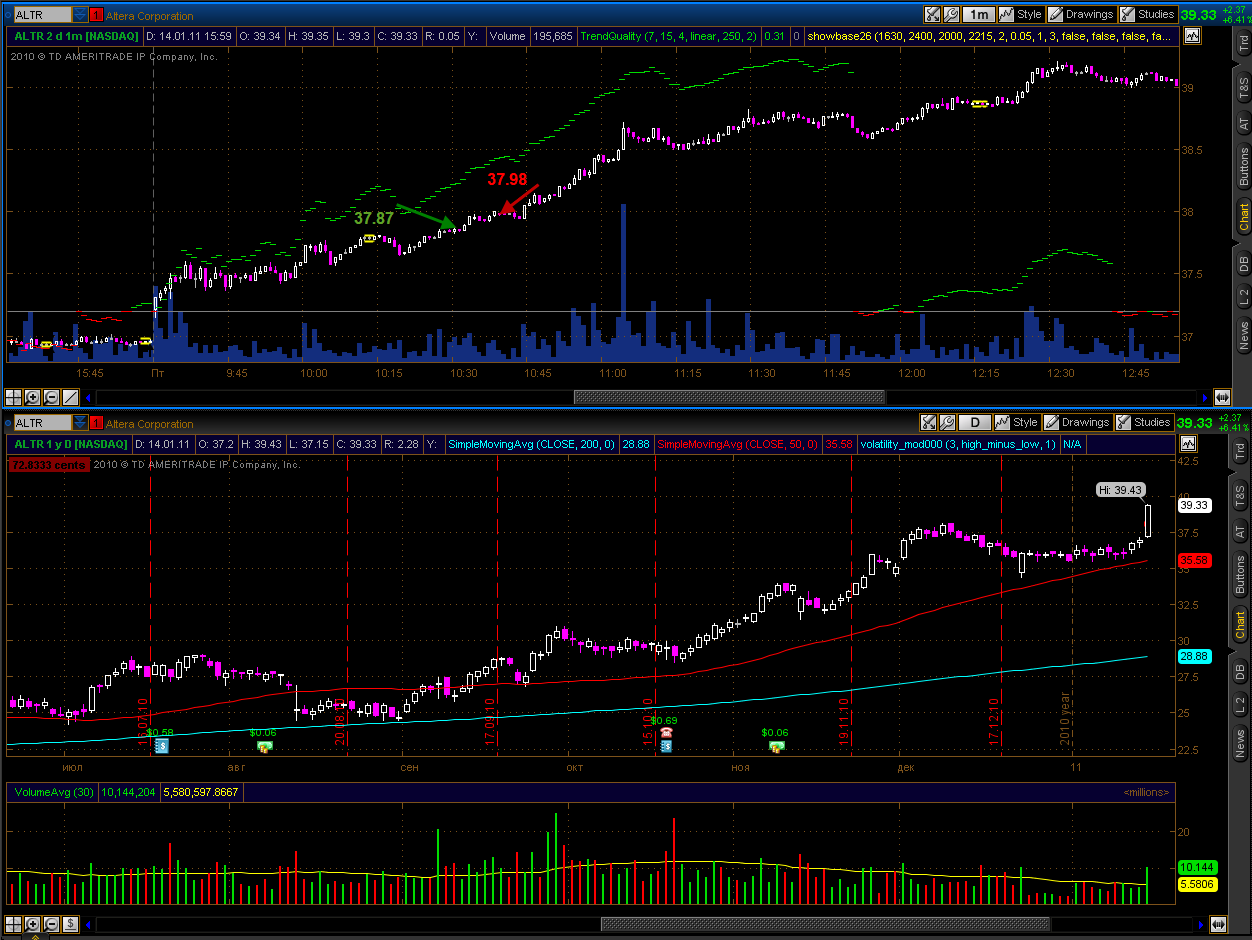Click the Studies button on upper chart

coord(1147,14)
